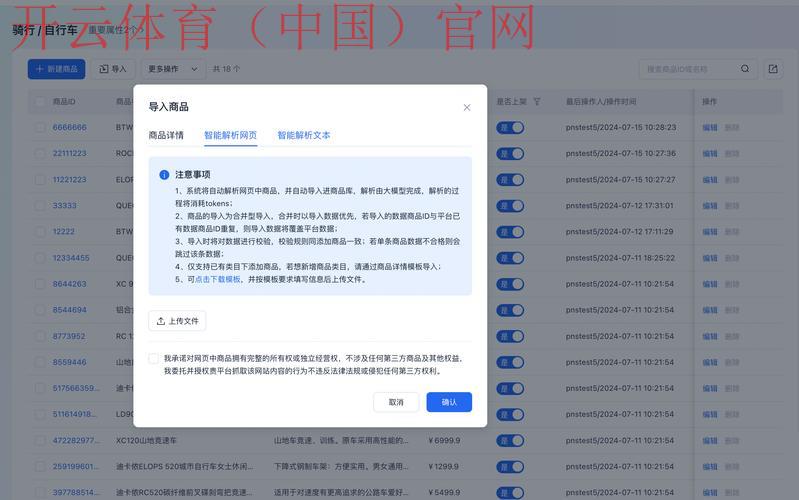The height and width of the screenshot is (500, 799).
Task: Tick the checkbox for product 6666666
Action: [40, 127]
